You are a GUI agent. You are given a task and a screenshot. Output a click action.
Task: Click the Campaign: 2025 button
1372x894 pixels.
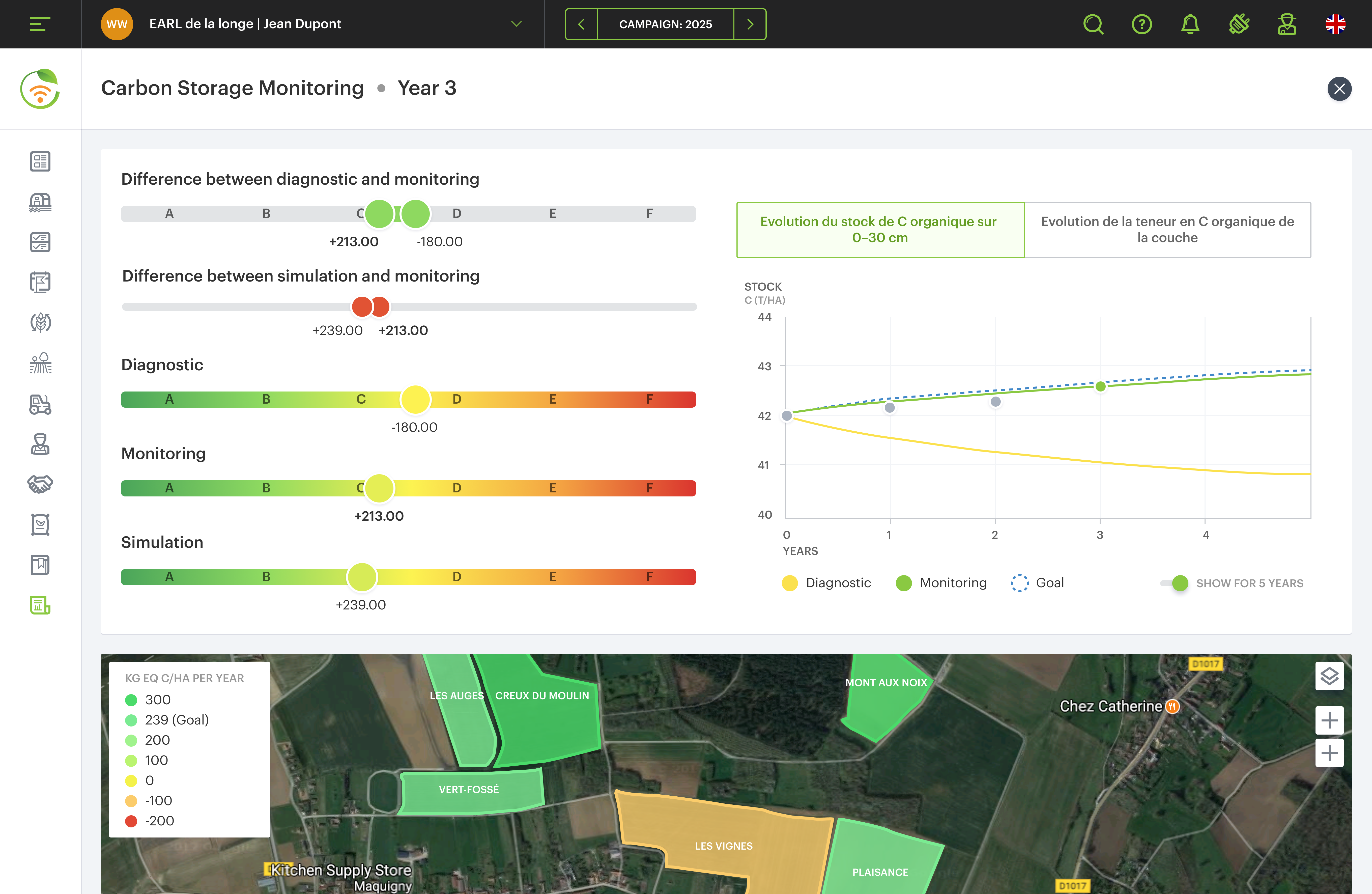point(665,24)
